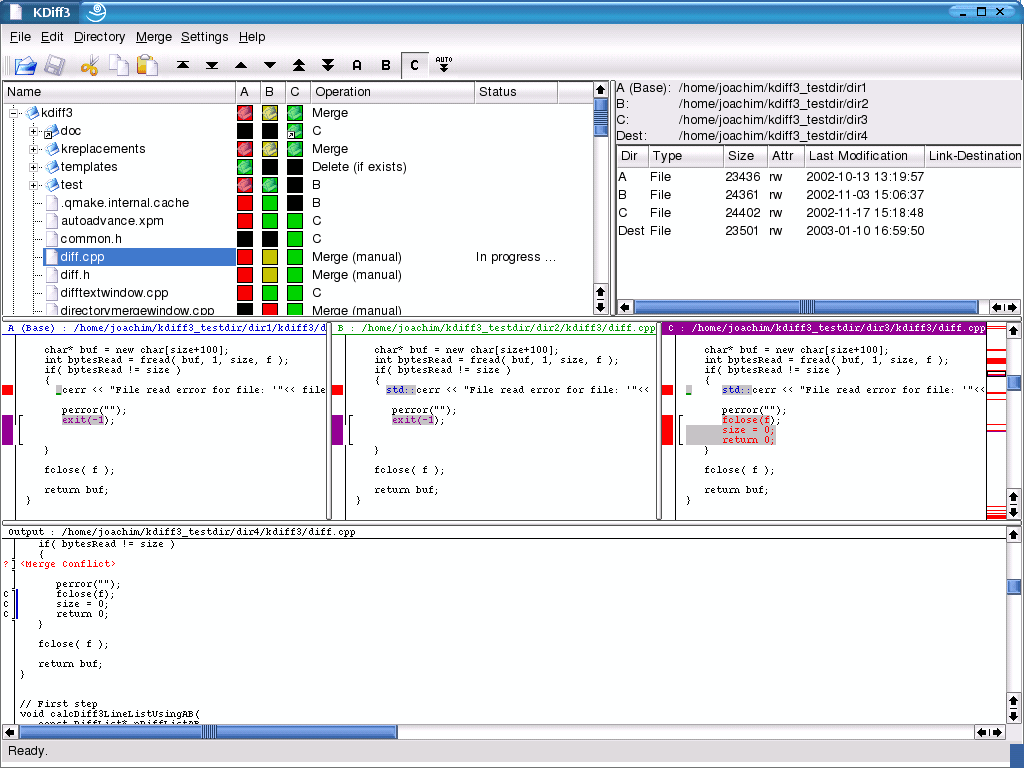Click the Copy toolbar icon

118,65
